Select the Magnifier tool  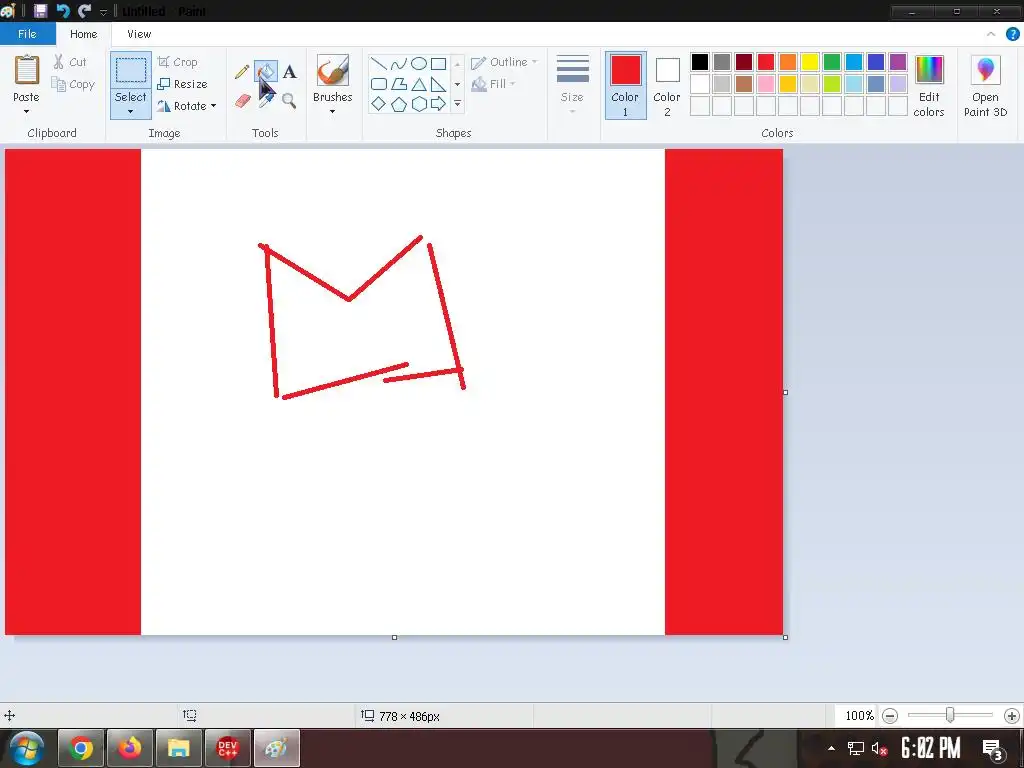point(289,101)
